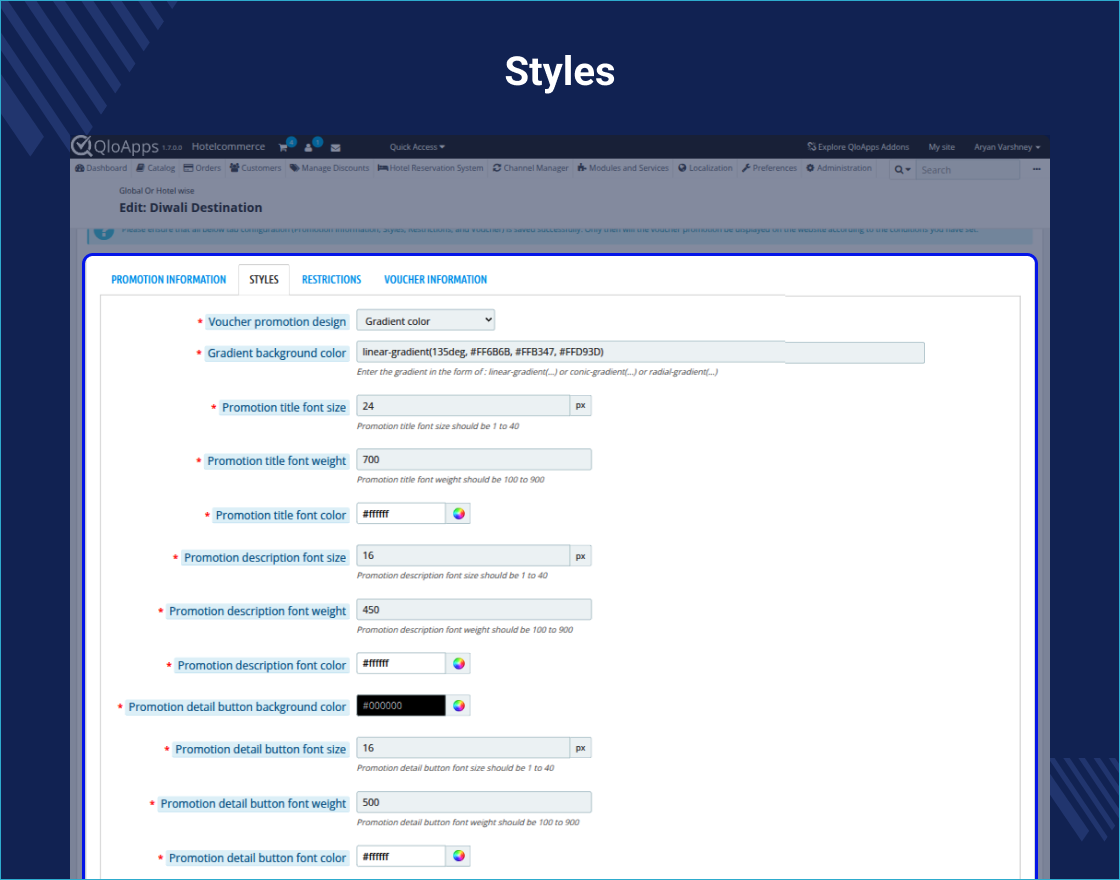This screenshot has height=880, width=1120.
Task: Open the Voucher Information tab
Action: tap(436, 279)
